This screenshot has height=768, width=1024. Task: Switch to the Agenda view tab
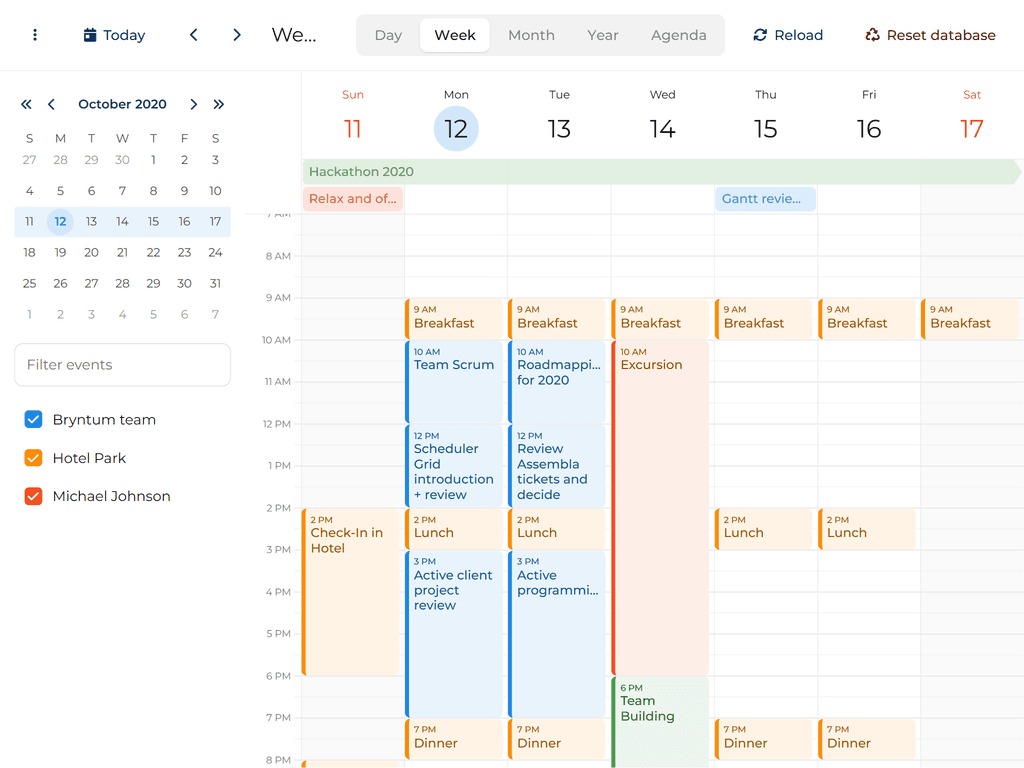click(x=678, y=35)
